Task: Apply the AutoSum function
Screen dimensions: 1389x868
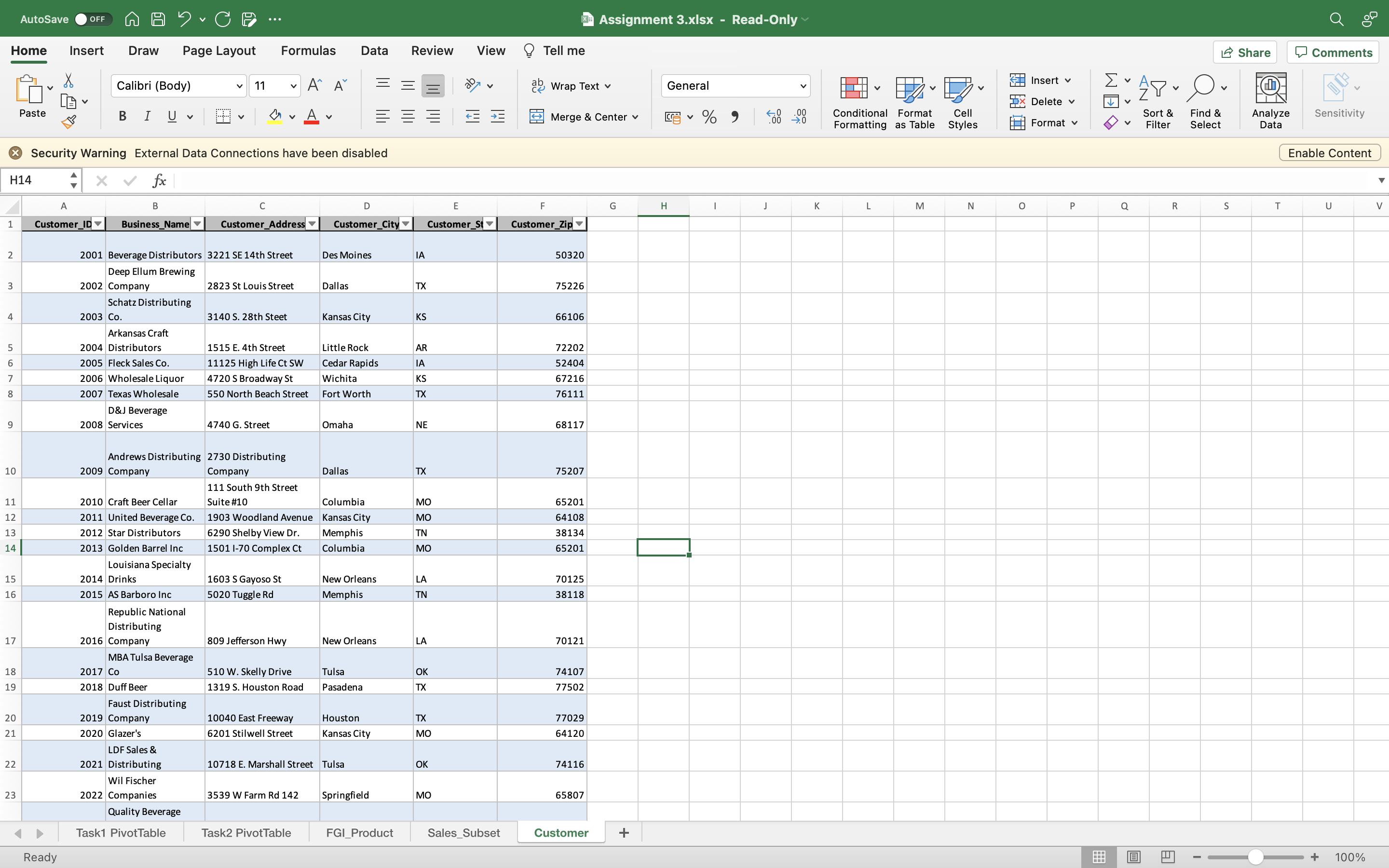Action: (1112, 80)
